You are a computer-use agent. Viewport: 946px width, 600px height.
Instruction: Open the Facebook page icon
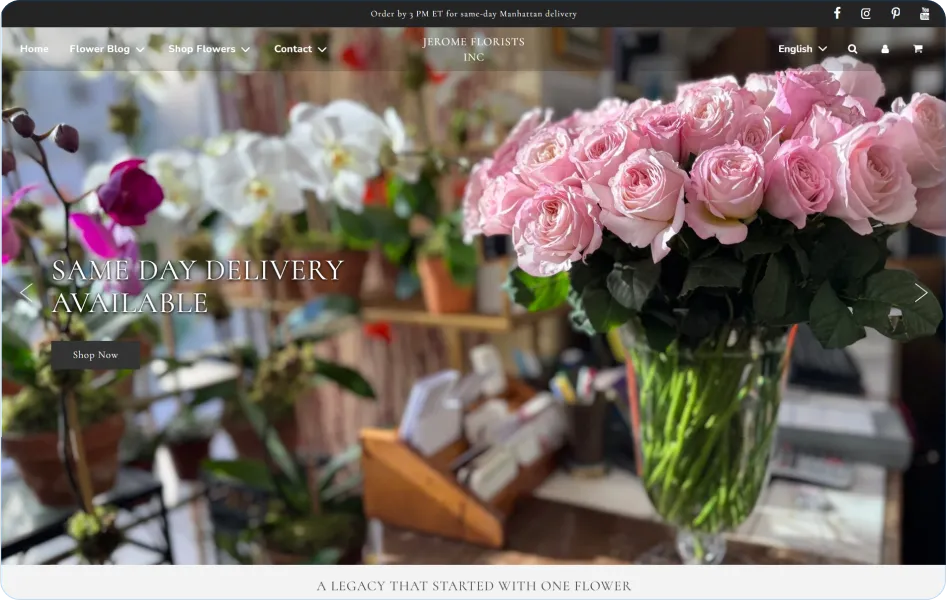[837, 13]
